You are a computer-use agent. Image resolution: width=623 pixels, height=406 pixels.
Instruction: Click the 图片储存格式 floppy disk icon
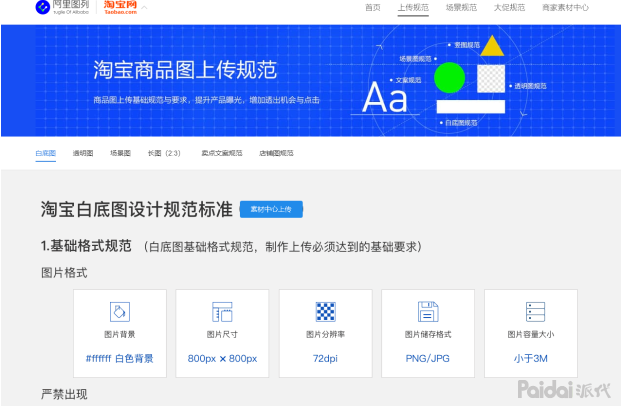click(x=428, y=312)
